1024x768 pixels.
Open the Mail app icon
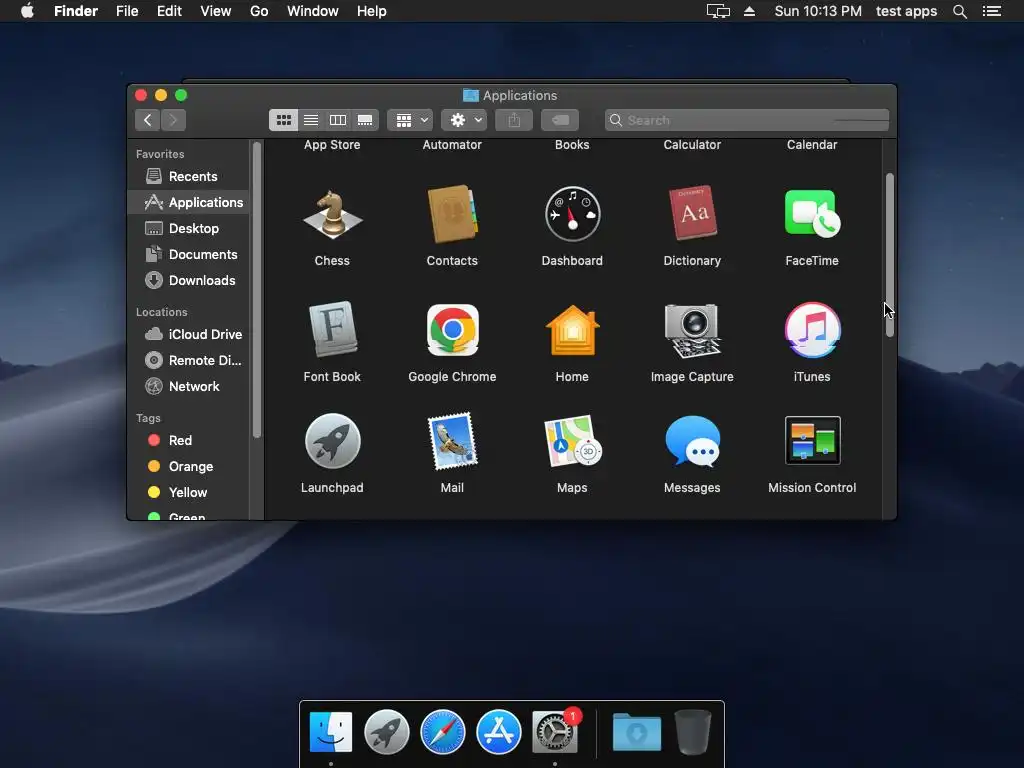coord(452,441)
